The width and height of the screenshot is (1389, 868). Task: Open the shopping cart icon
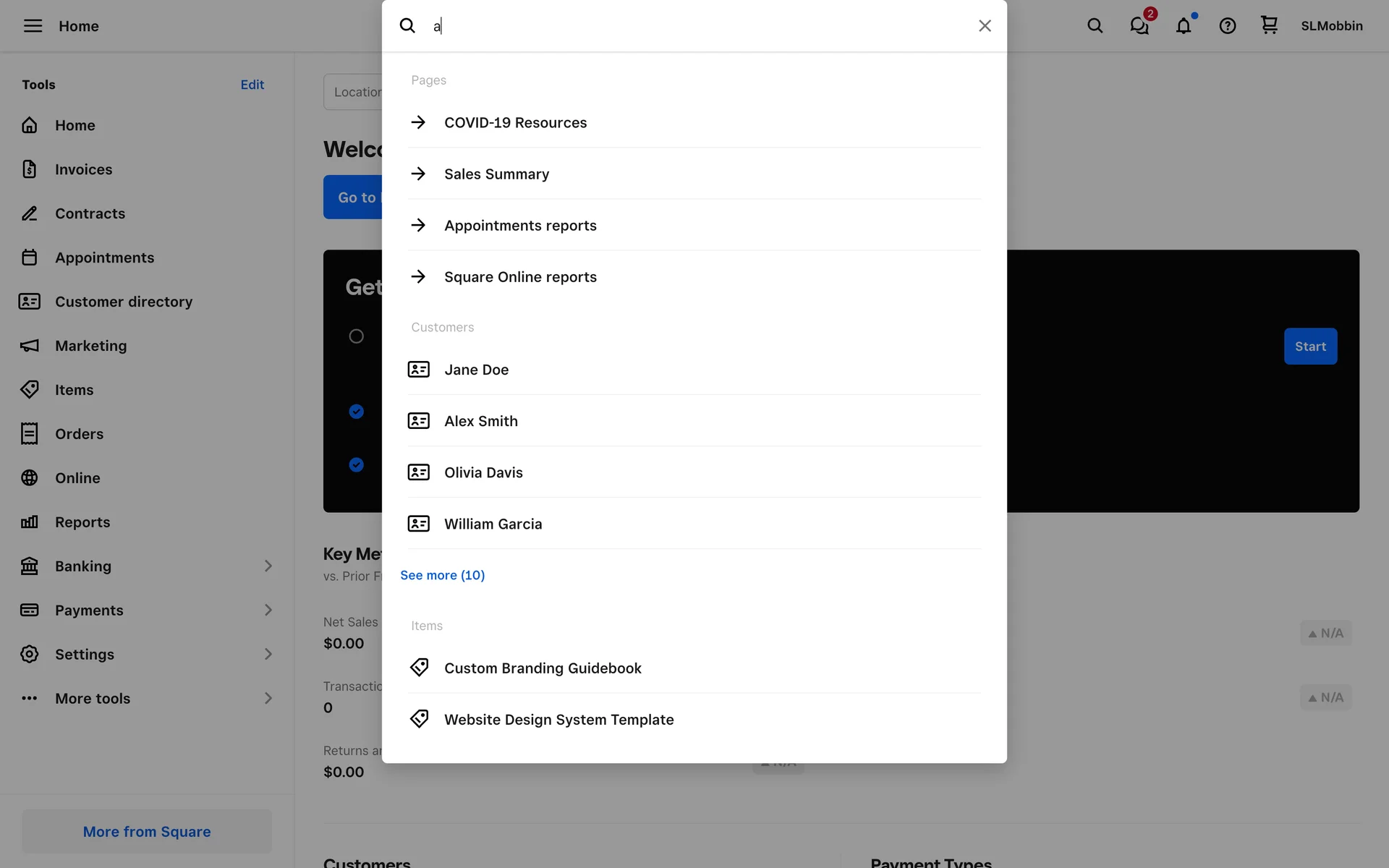[x=1269, y=25]
